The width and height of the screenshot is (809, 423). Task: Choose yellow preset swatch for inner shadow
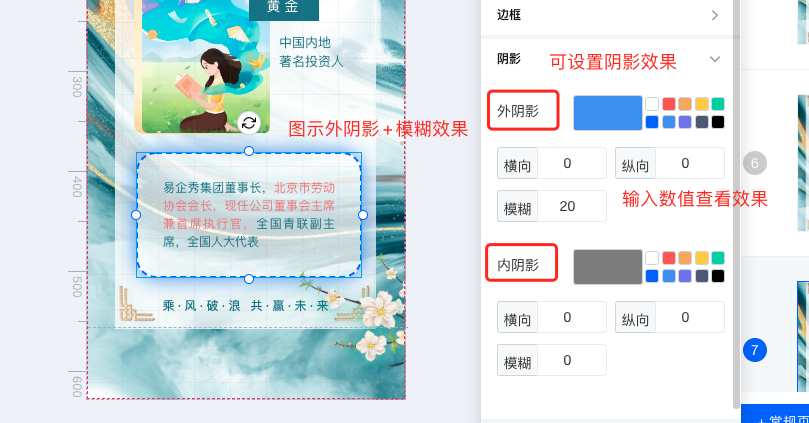[x=702, y=258]
